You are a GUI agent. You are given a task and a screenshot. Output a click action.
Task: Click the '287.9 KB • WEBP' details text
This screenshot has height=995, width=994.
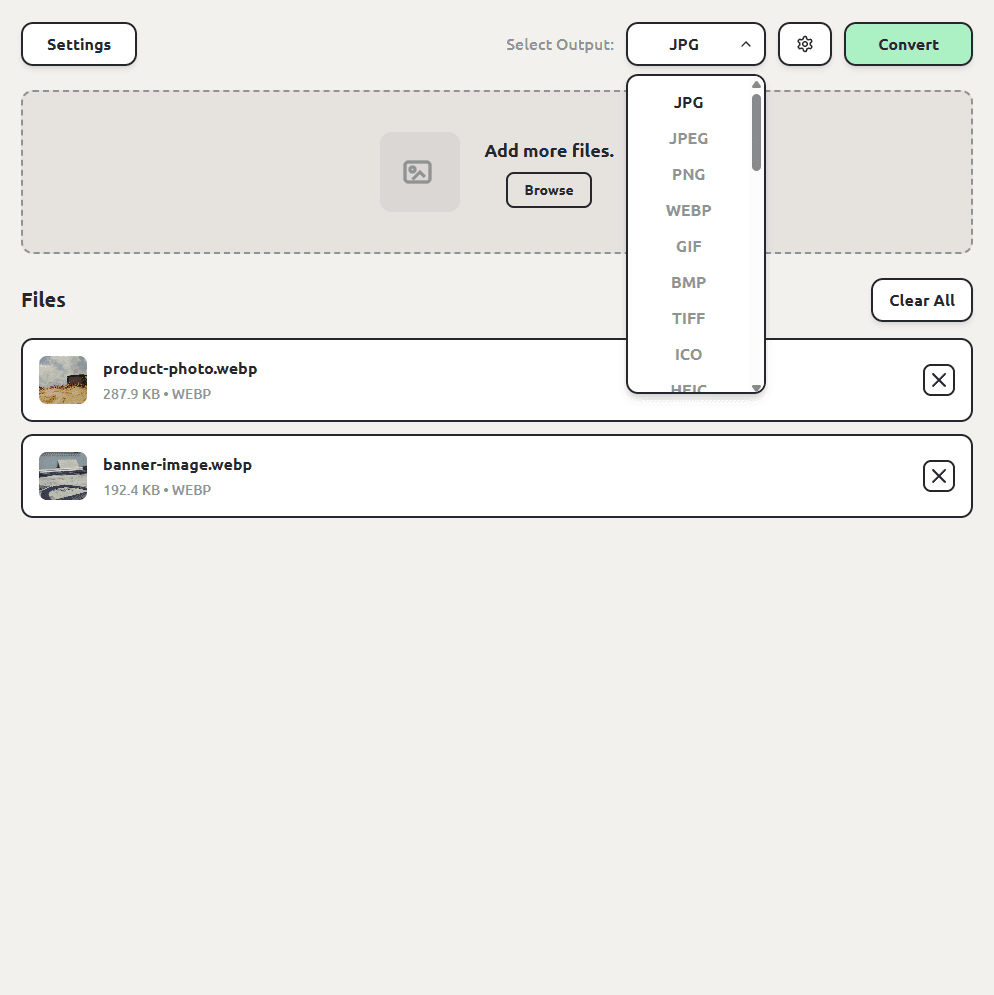click(x=157, y=394)
